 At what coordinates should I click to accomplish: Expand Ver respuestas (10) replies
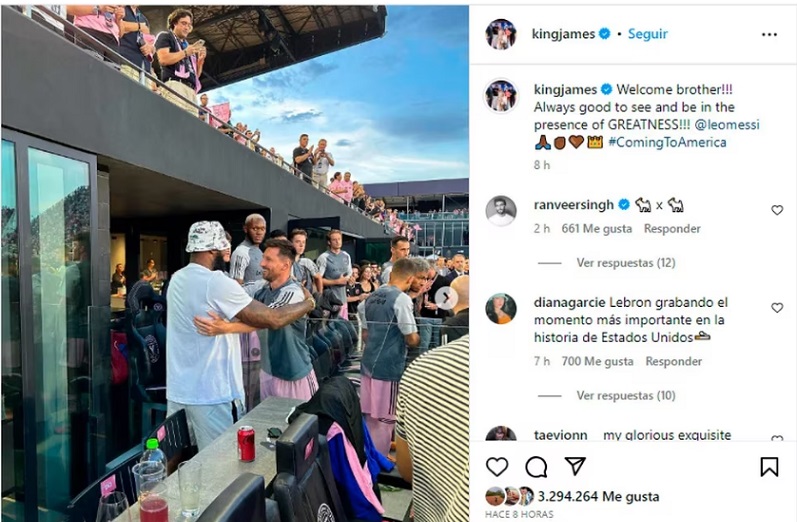[x=626, y=395]
